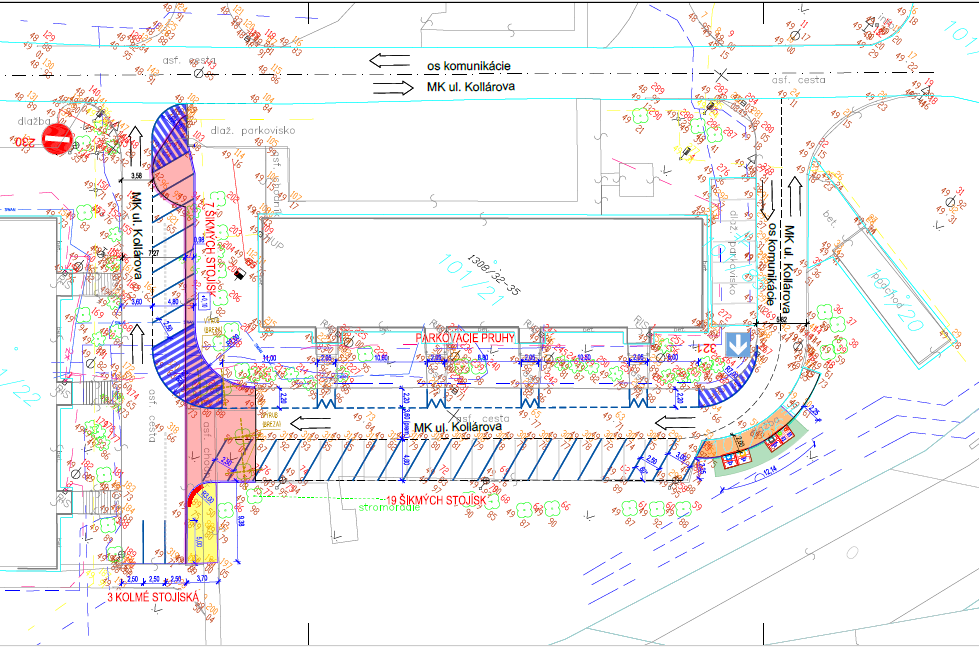
Task: Click the red no-entry traffic sign
Action: (57, 140)
